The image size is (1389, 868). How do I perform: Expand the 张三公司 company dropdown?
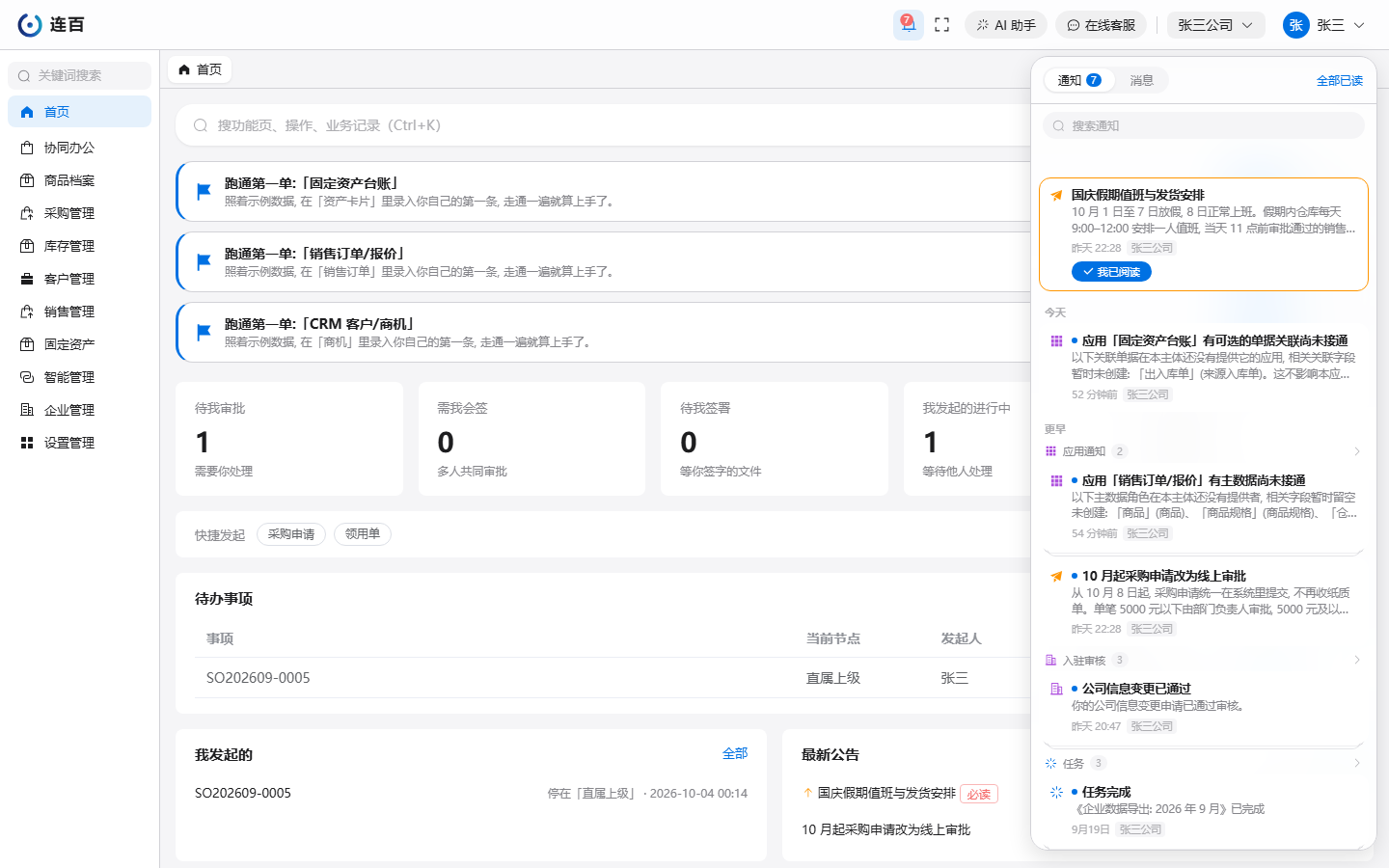(1215, 25)
